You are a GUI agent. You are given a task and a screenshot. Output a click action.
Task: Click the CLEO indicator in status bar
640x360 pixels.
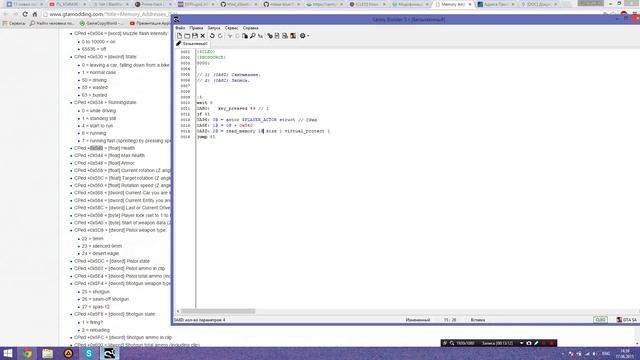600,320
